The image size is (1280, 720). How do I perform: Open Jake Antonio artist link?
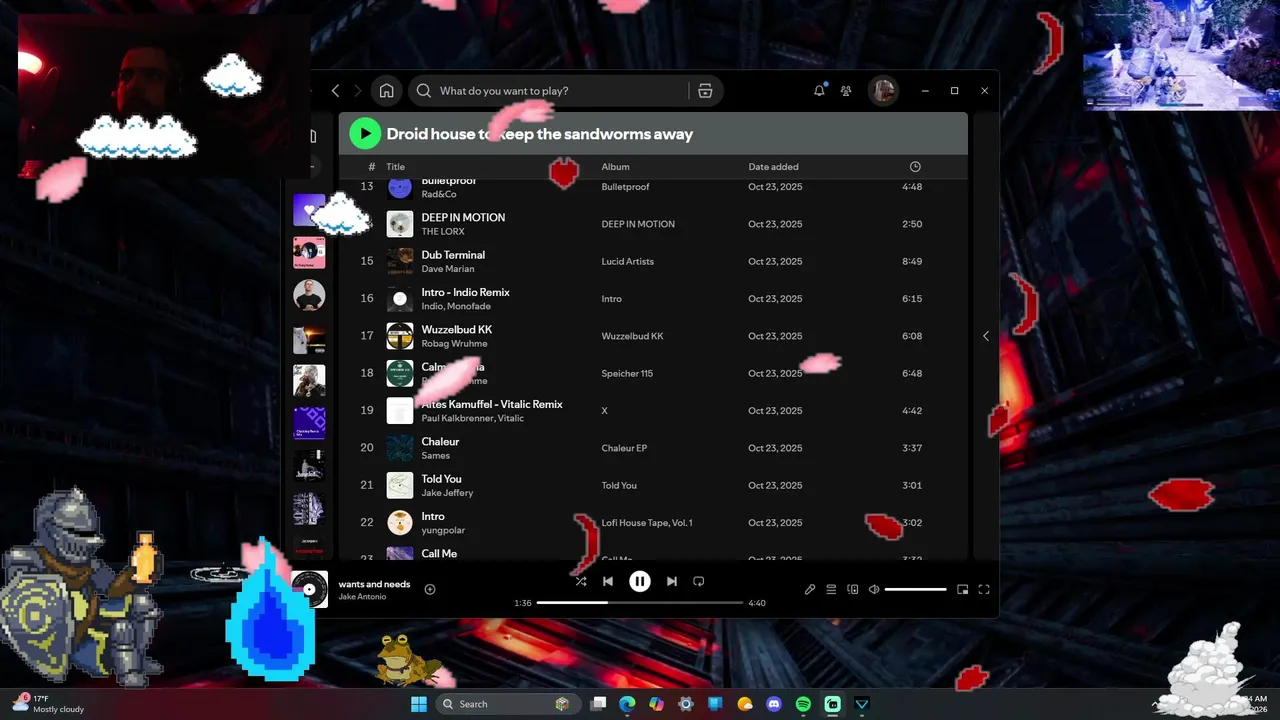(x=362, y=597)
